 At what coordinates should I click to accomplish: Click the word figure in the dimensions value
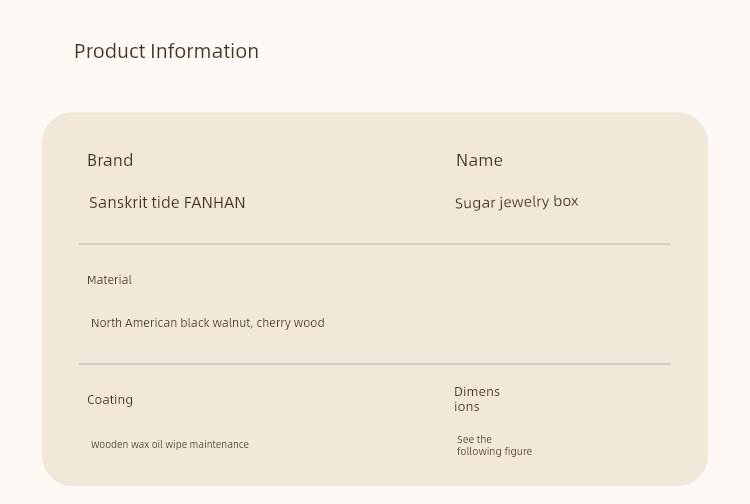pos(518,451)
